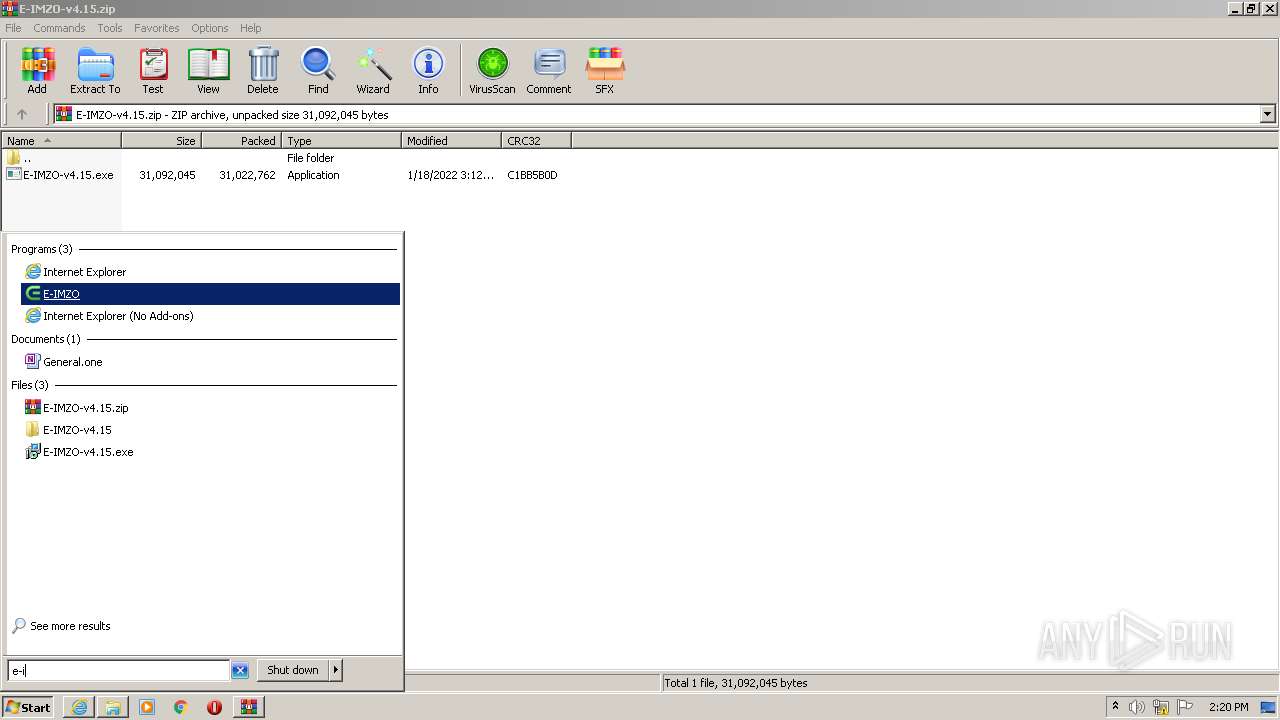Open the Favorites menu
This screenshot has width=1280, height=720.
point(157,28)
